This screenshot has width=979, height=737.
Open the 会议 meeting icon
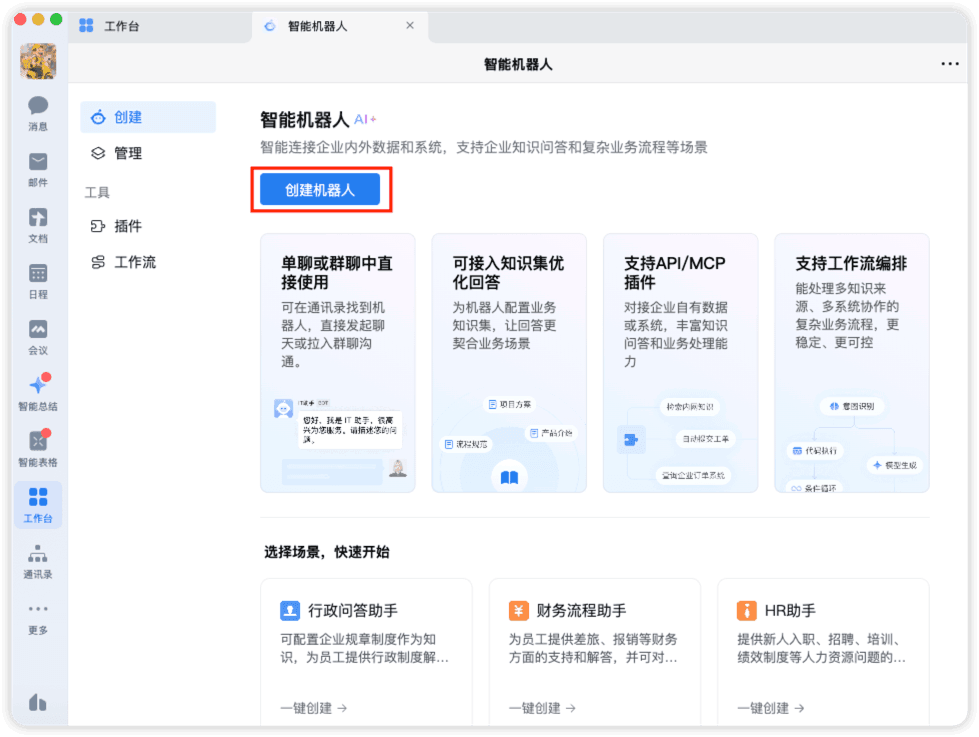coord(37,337)
